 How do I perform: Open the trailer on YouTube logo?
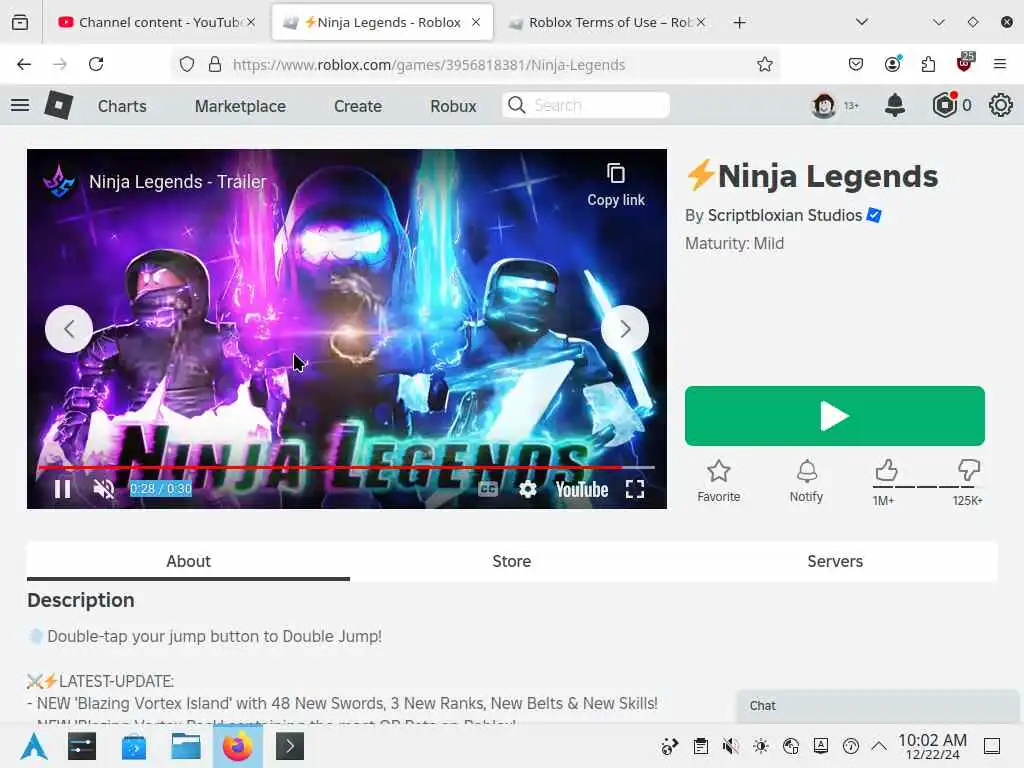(581, 488)
